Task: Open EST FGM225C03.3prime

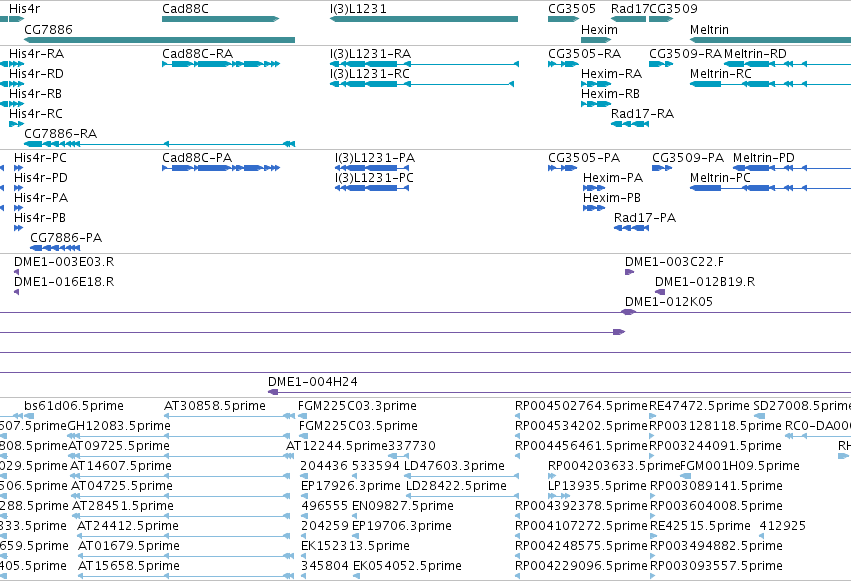Action: coord(358,406)
